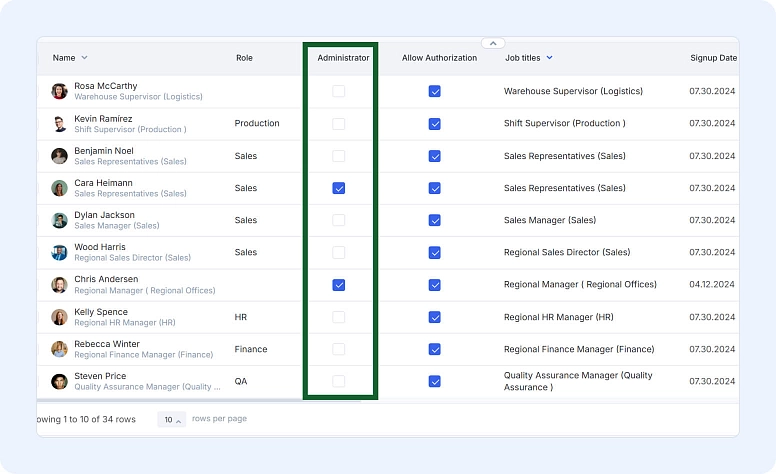Open Wood Harris's name link

pyautogui.click(x=100, y=247)
